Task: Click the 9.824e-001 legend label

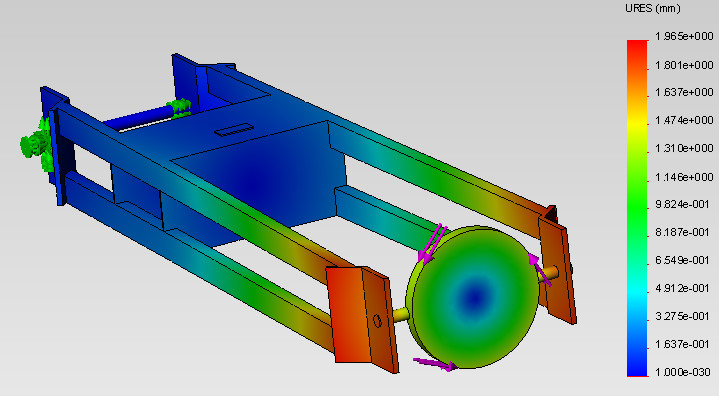Action: (x=683, y=204)
